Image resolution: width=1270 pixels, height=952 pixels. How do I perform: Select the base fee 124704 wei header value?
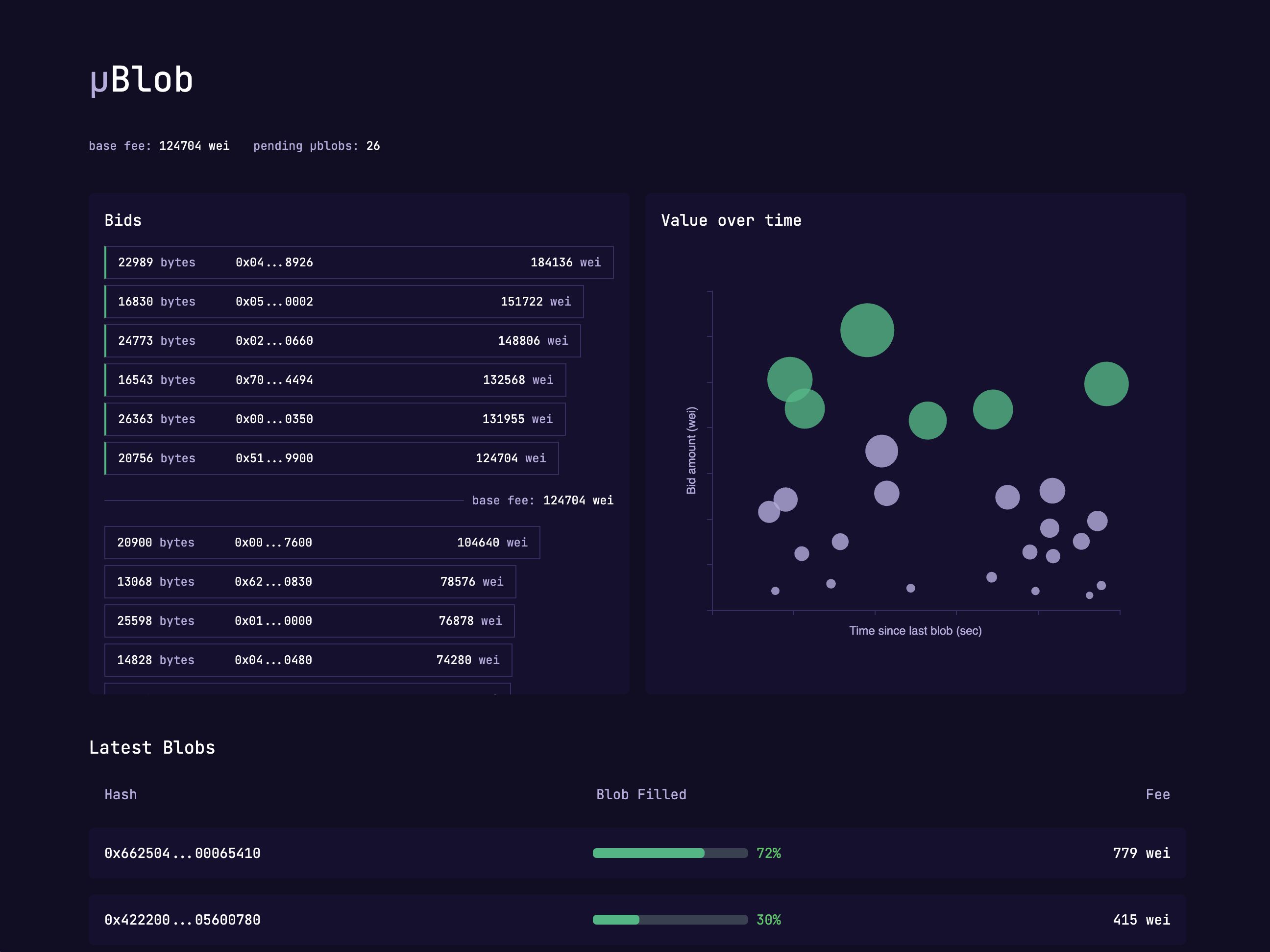(x=194, y=146)
